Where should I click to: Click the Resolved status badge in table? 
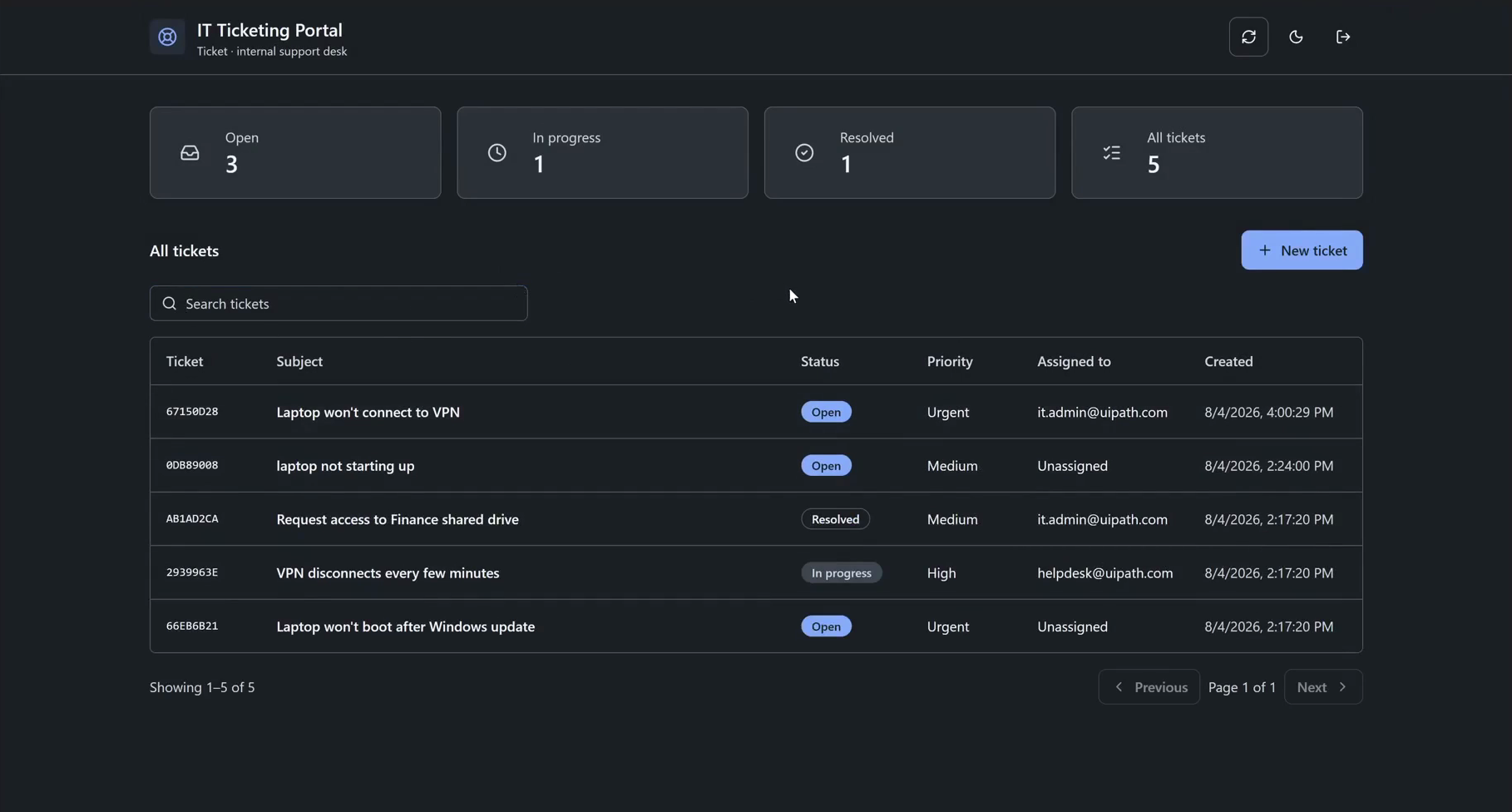click(x=835, y=519)
